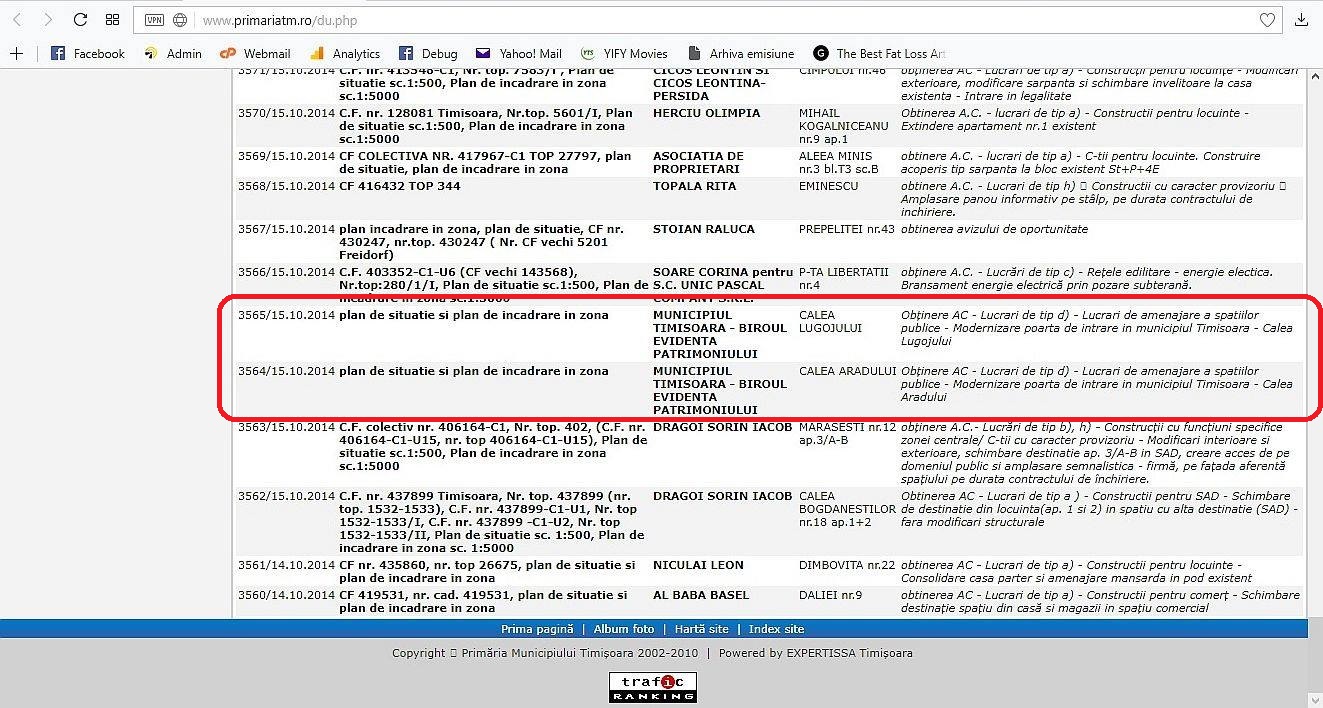This screenshot has width=1323, height=708.
Task: Click the Trafic Ranking badge
Action: tap(653, 687)
